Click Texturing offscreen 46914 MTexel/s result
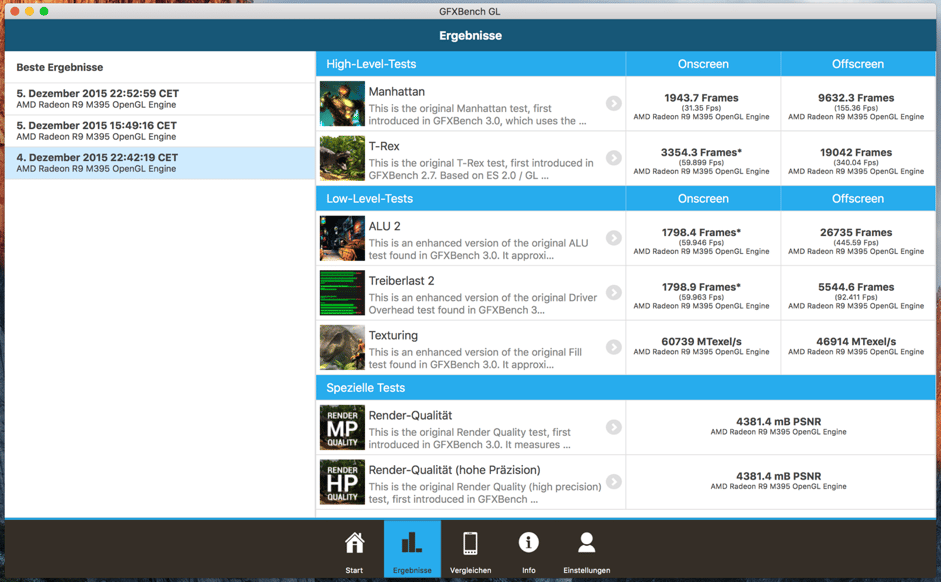941x582 pixels. [x=856, y=341]
